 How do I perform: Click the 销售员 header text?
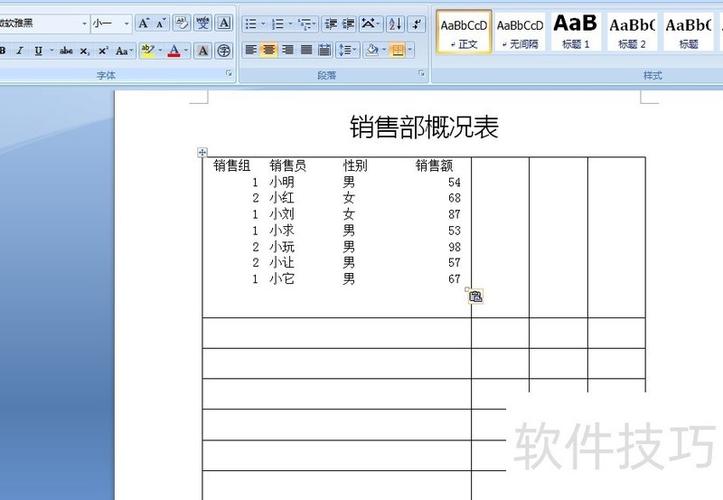(288, 165)
